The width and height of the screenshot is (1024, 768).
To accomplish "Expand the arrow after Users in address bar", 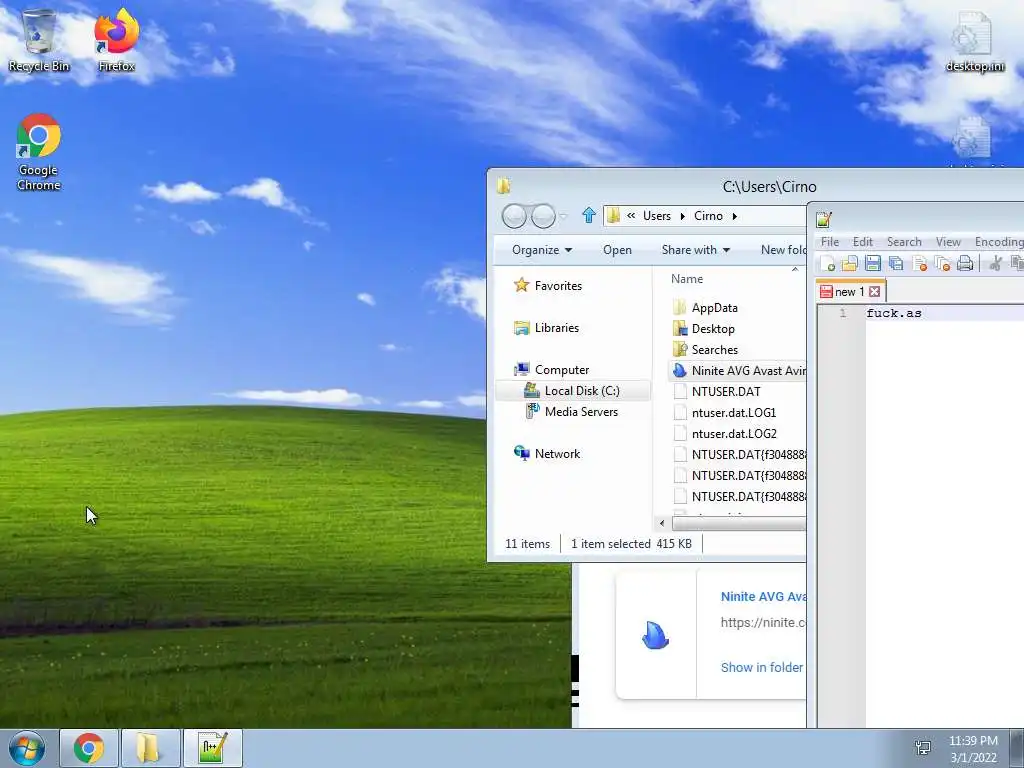I will point(682,216).
